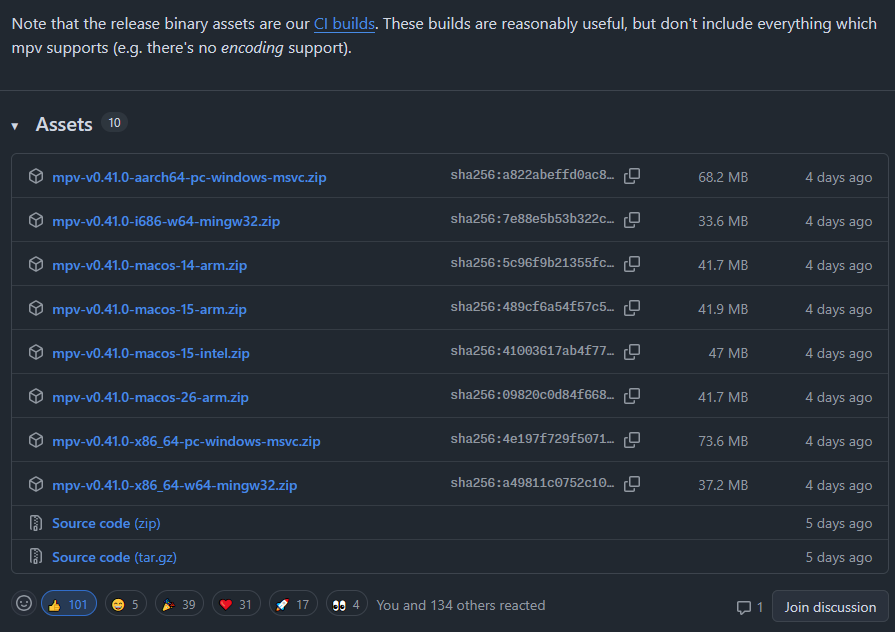Click package icon beside macos-15-arm.zip
Image resolution: width=895 pixels, height=632 pixels.
36,308
